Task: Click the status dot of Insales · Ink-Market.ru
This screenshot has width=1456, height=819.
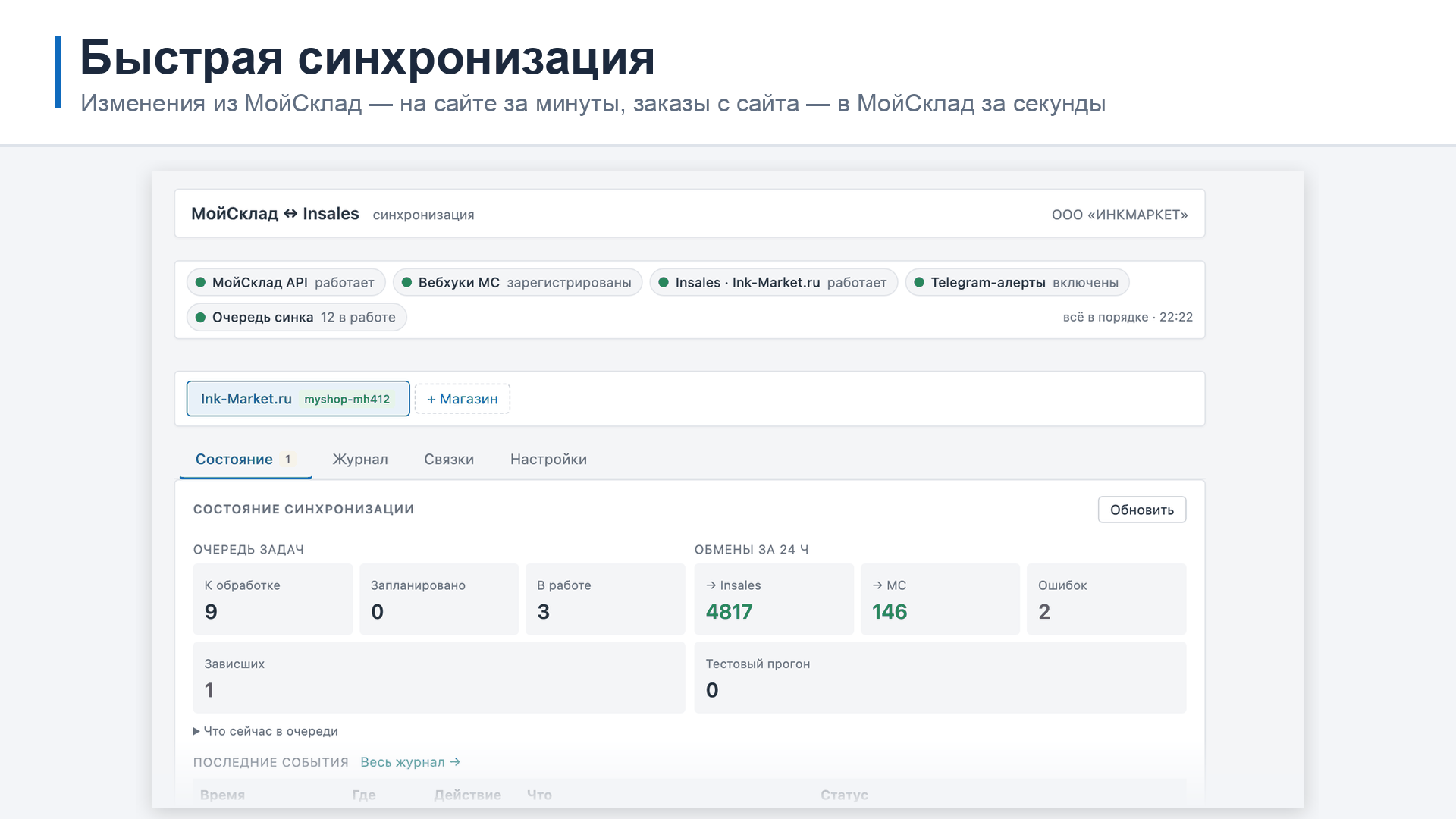Action: 664,282
